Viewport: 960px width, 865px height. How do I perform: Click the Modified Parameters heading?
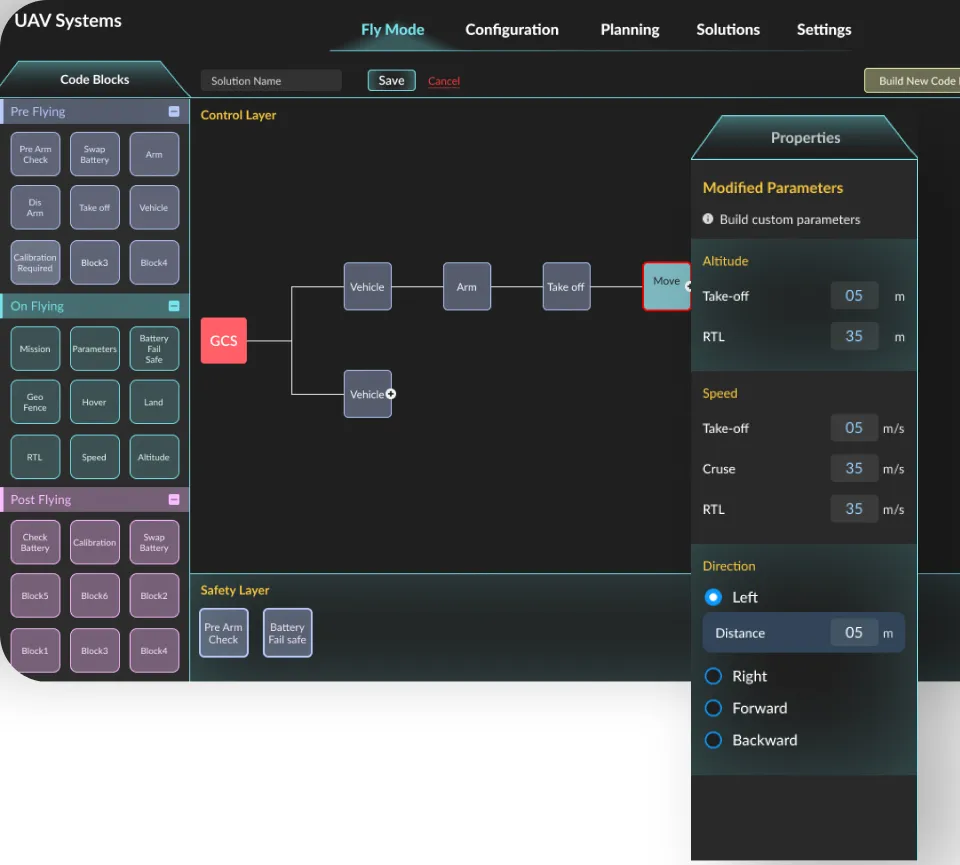[x=773, y=188]
